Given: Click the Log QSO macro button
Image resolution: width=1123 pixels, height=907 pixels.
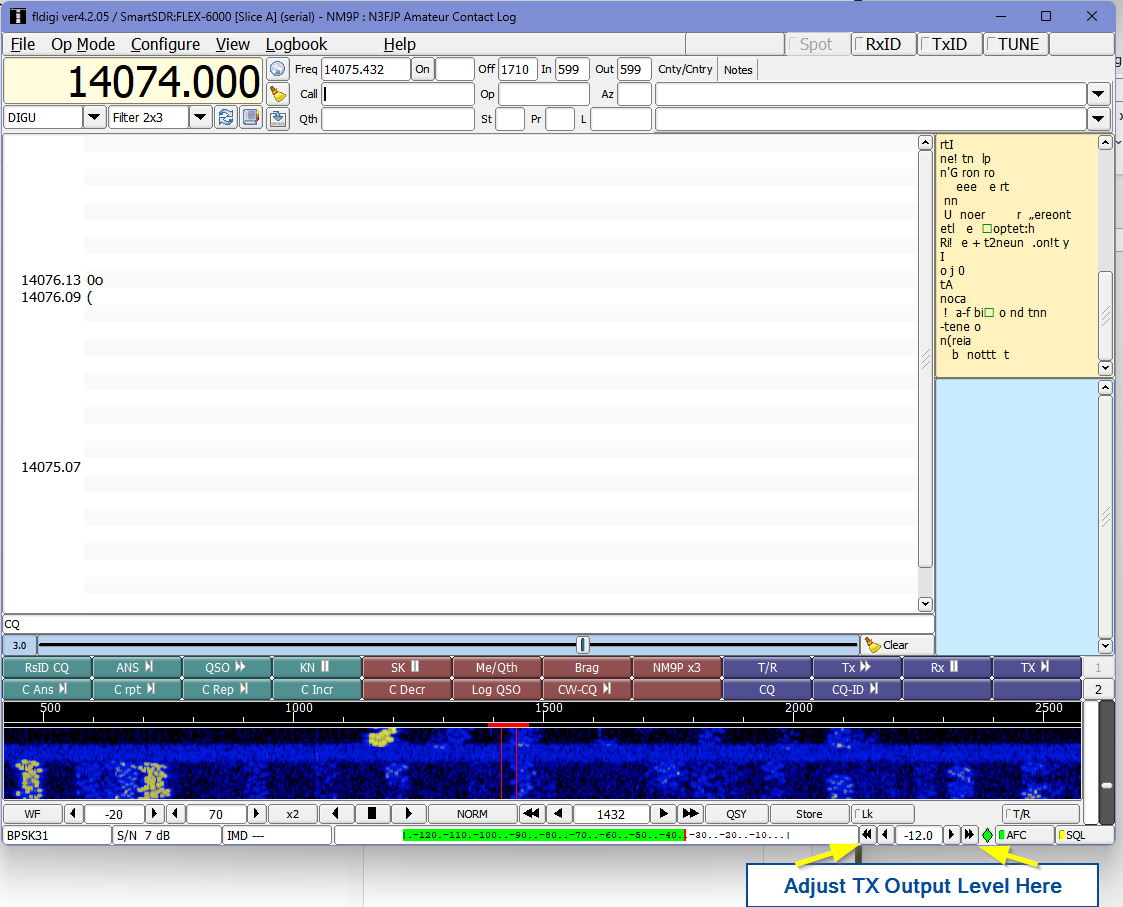Looking at the screenshot, I should (496, 689).
